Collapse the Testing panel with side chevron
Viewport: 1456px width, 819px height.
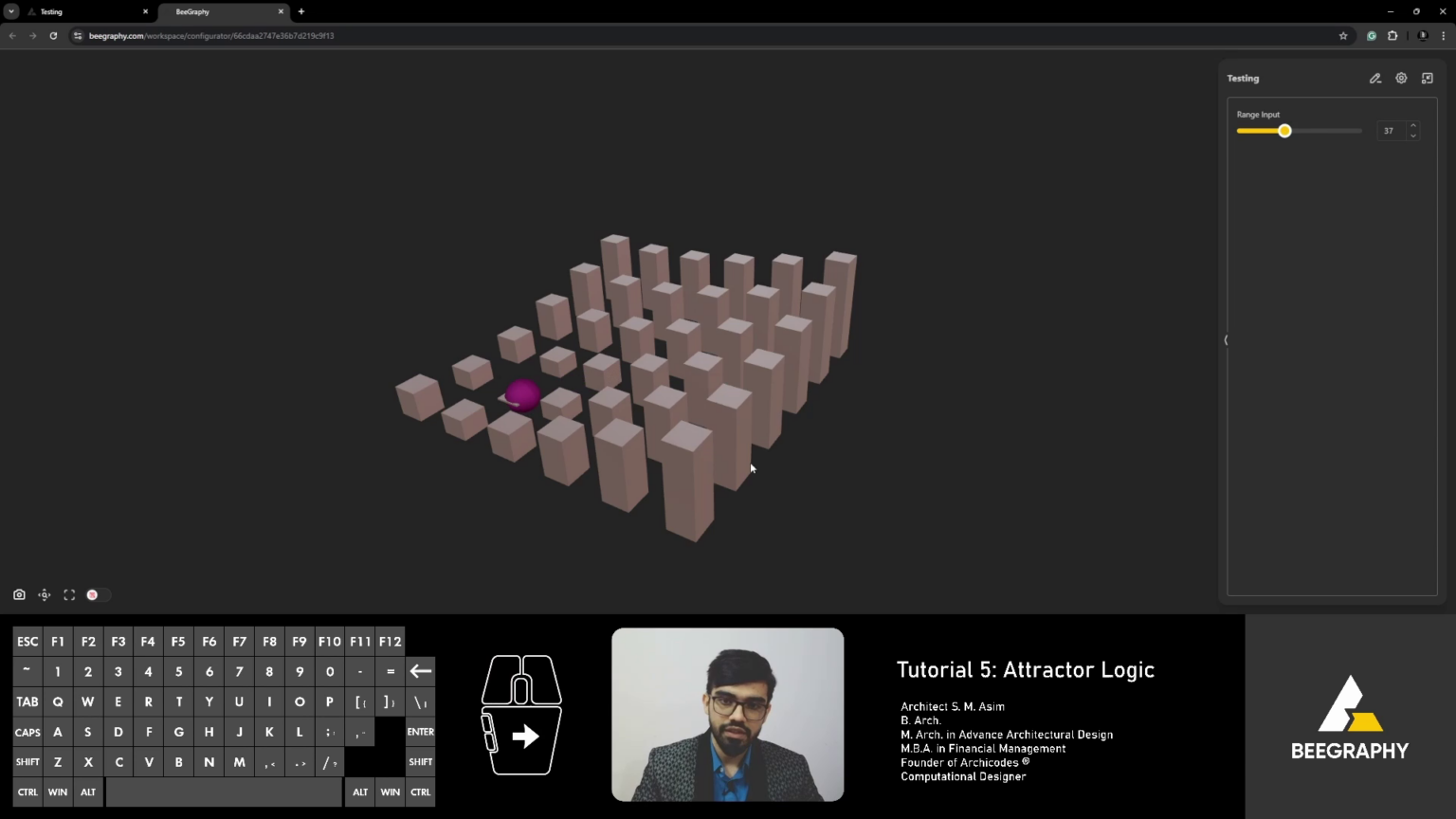coord(1226,339)
